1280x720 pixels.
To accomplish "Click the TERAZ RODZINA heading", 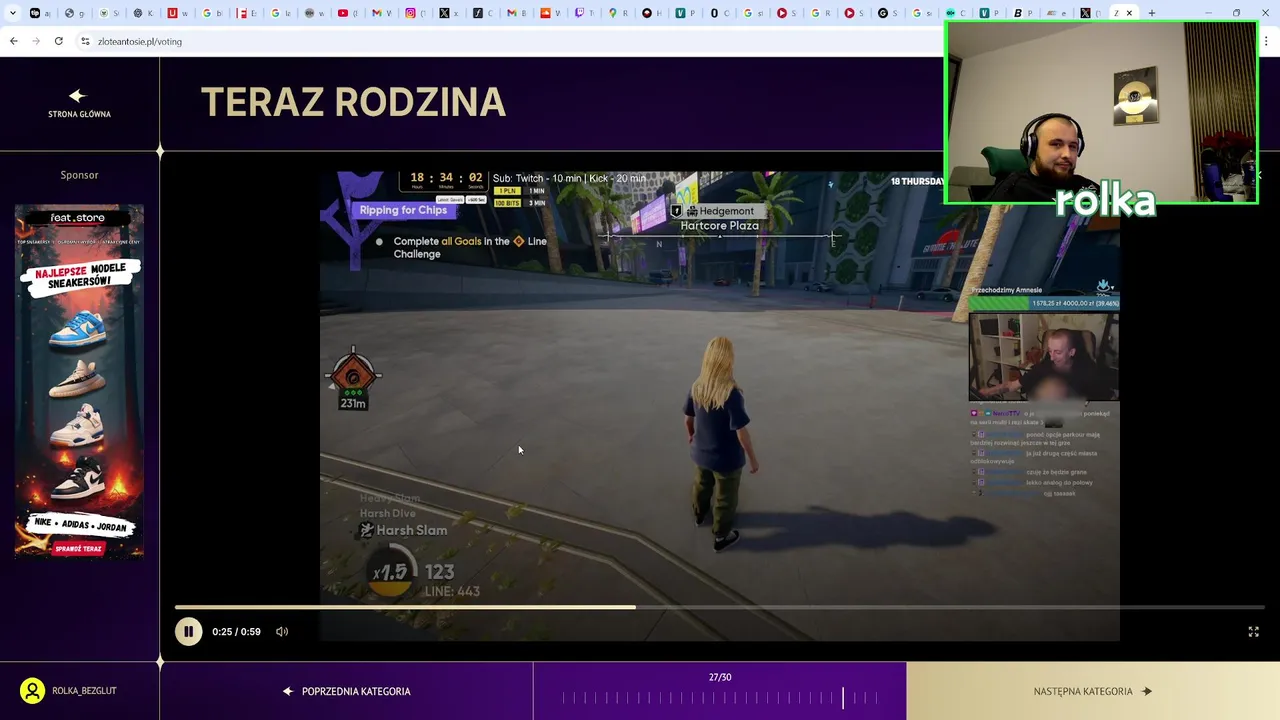I will pos(353,102).
